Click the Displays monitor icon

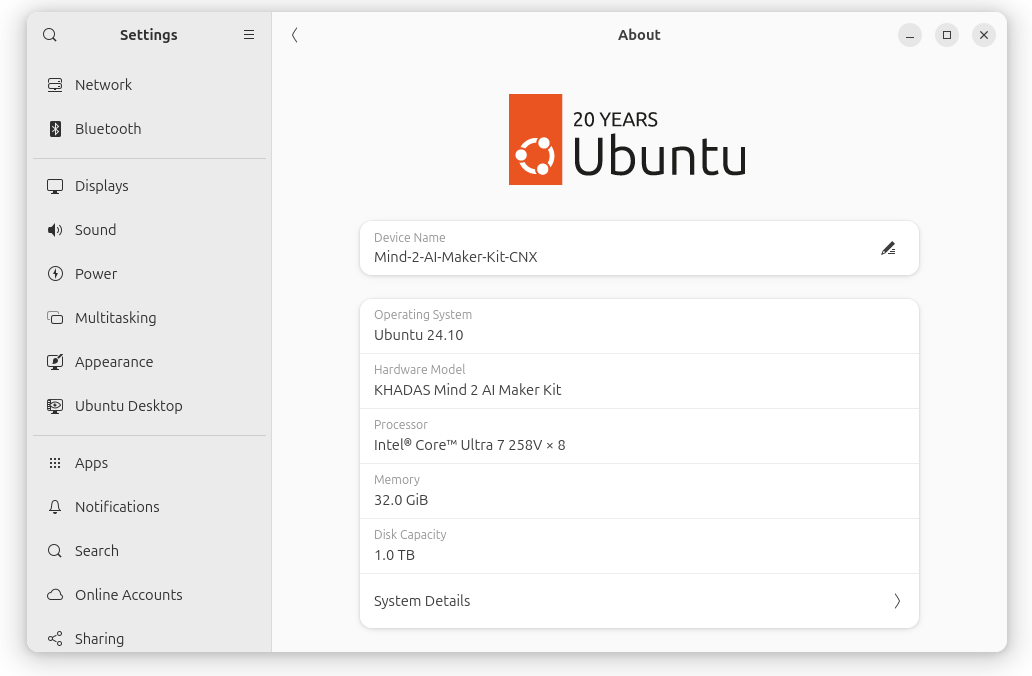(55, 186)
